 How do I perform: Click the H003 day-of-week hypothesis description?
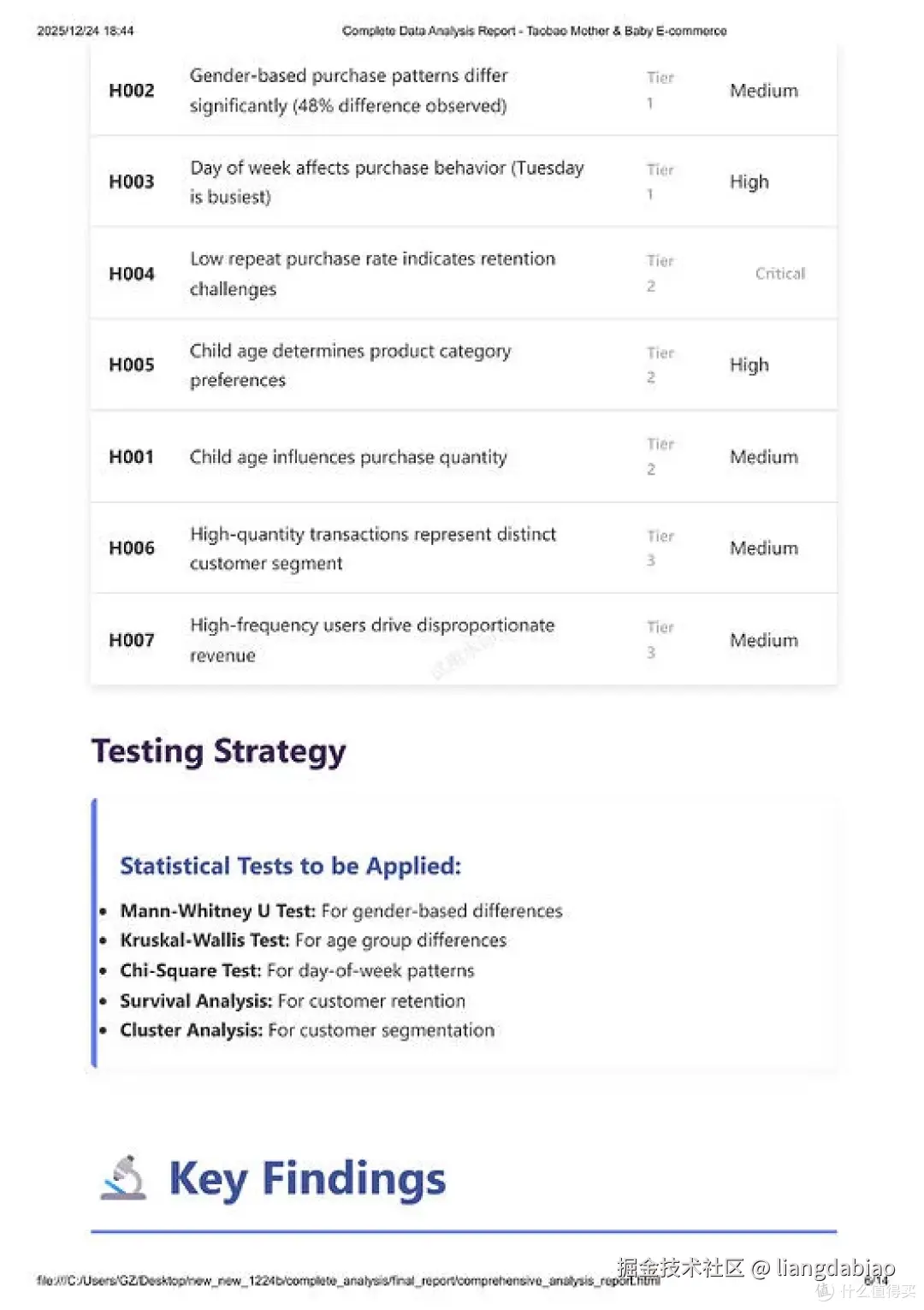(386, 182)
